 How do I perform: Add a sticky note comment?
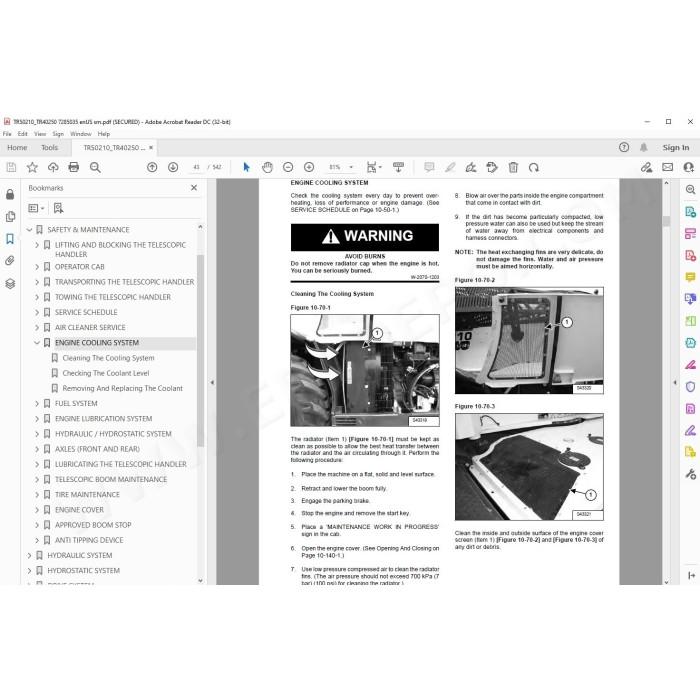[429, 167]
